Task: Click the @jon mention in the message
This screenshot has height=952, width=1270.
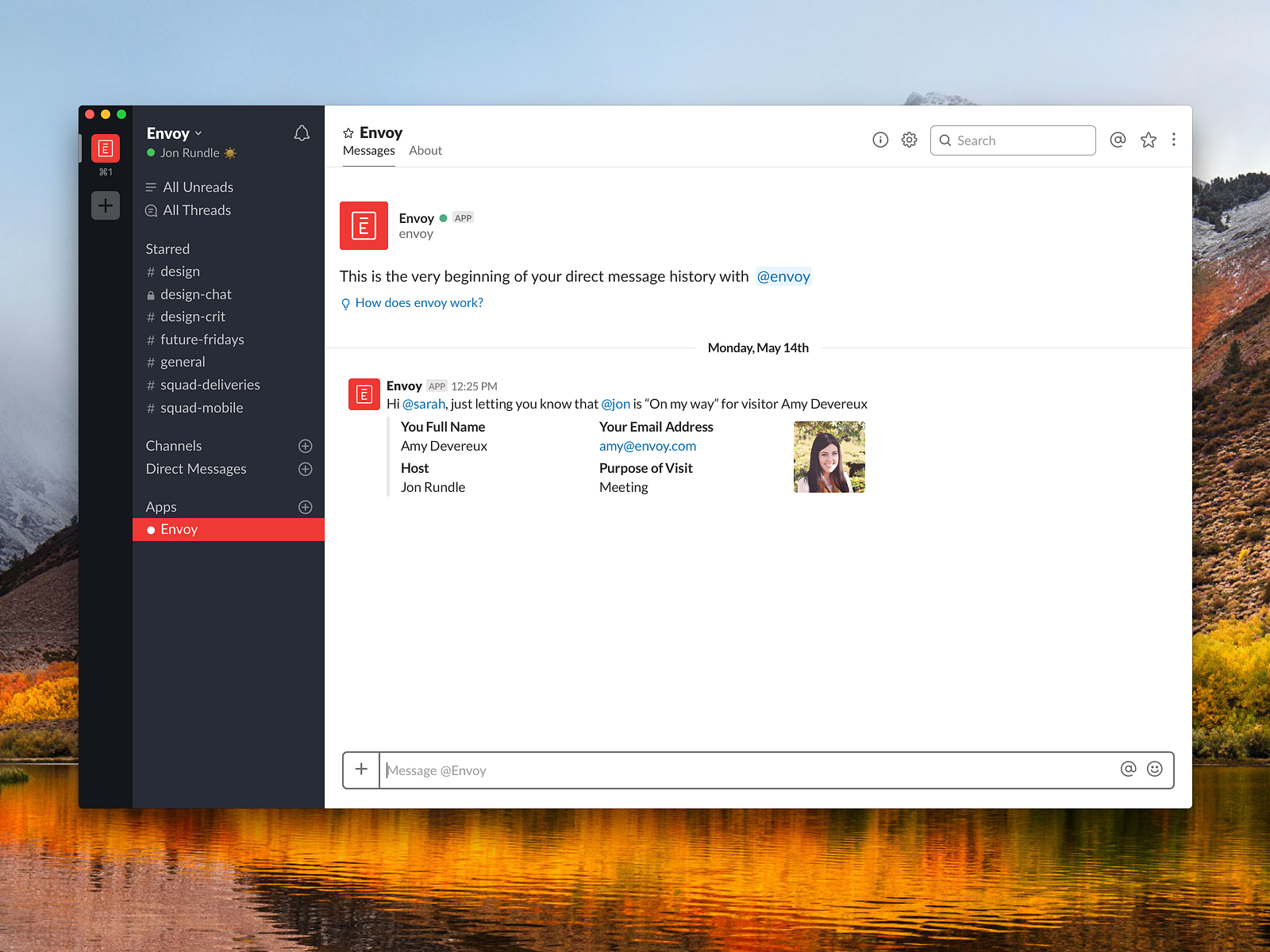Action: [616, 404]
